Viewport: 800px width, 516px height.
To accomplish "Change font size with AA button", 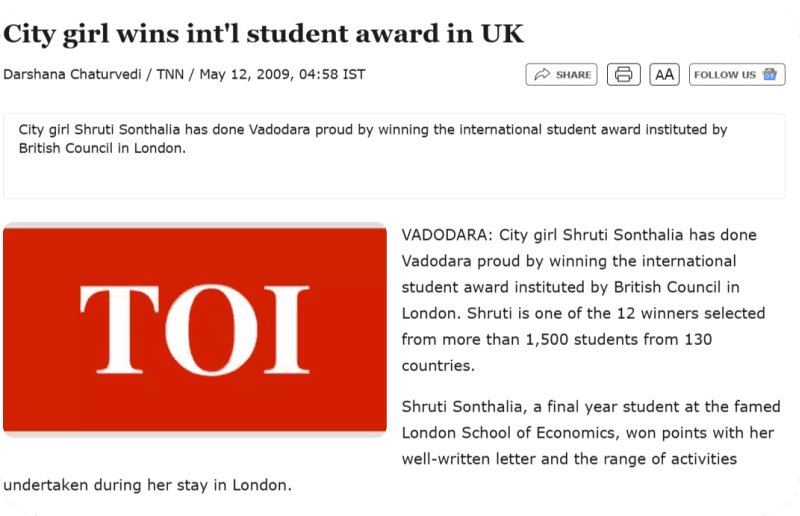I will click(x=664, y=75).
